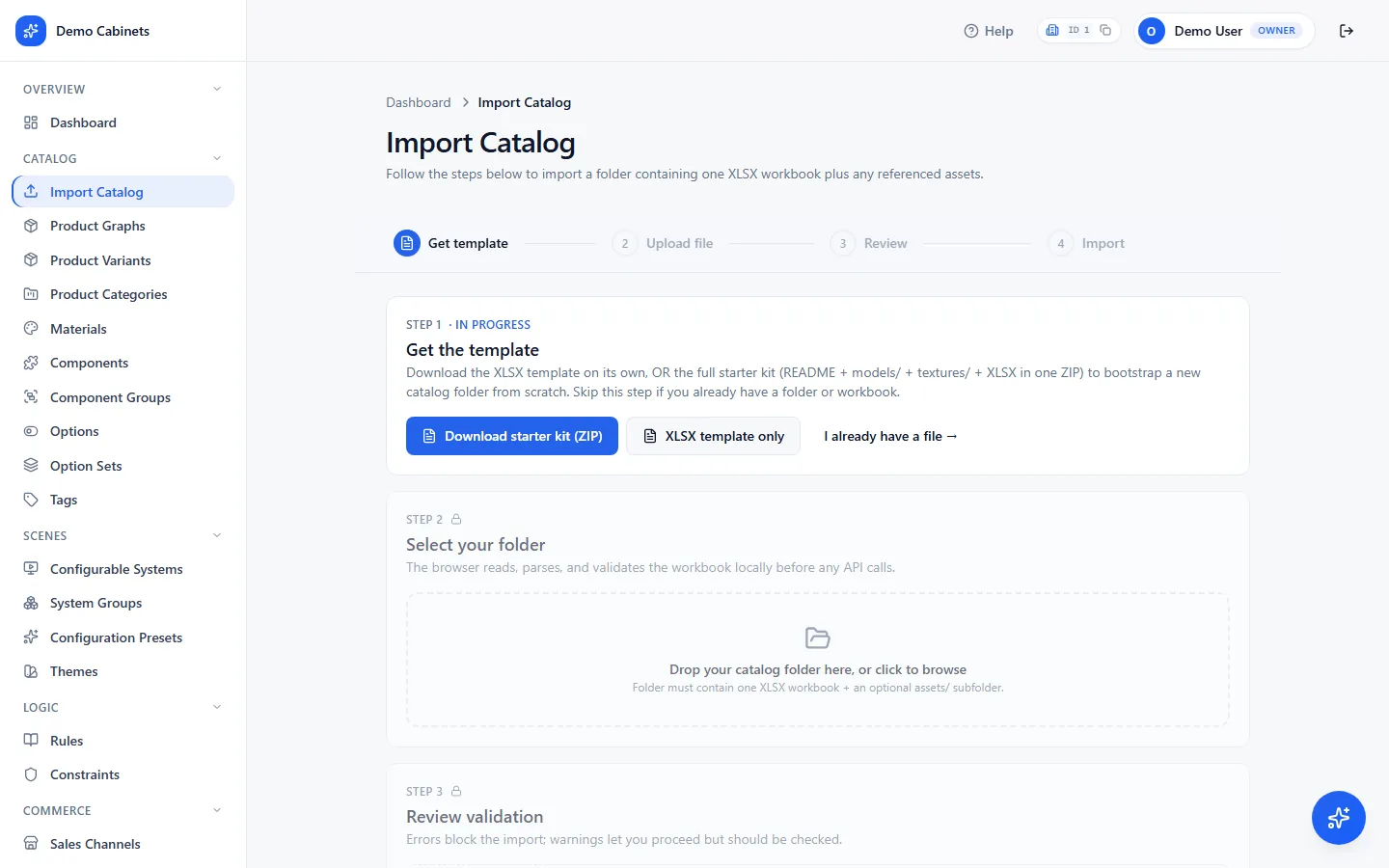Screen dimensions: 1389x868
Task: Select the Get template step
Action: click(450, 243)
